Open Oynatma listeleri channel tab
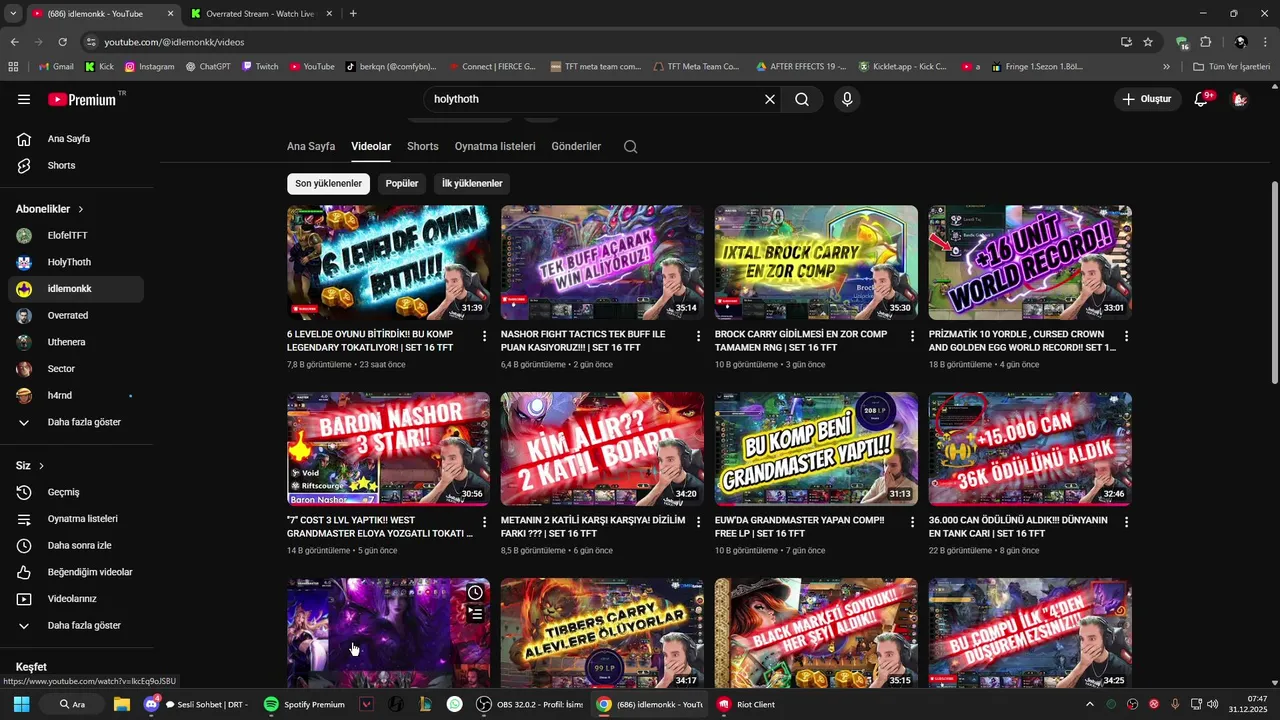 coord(495,146)
